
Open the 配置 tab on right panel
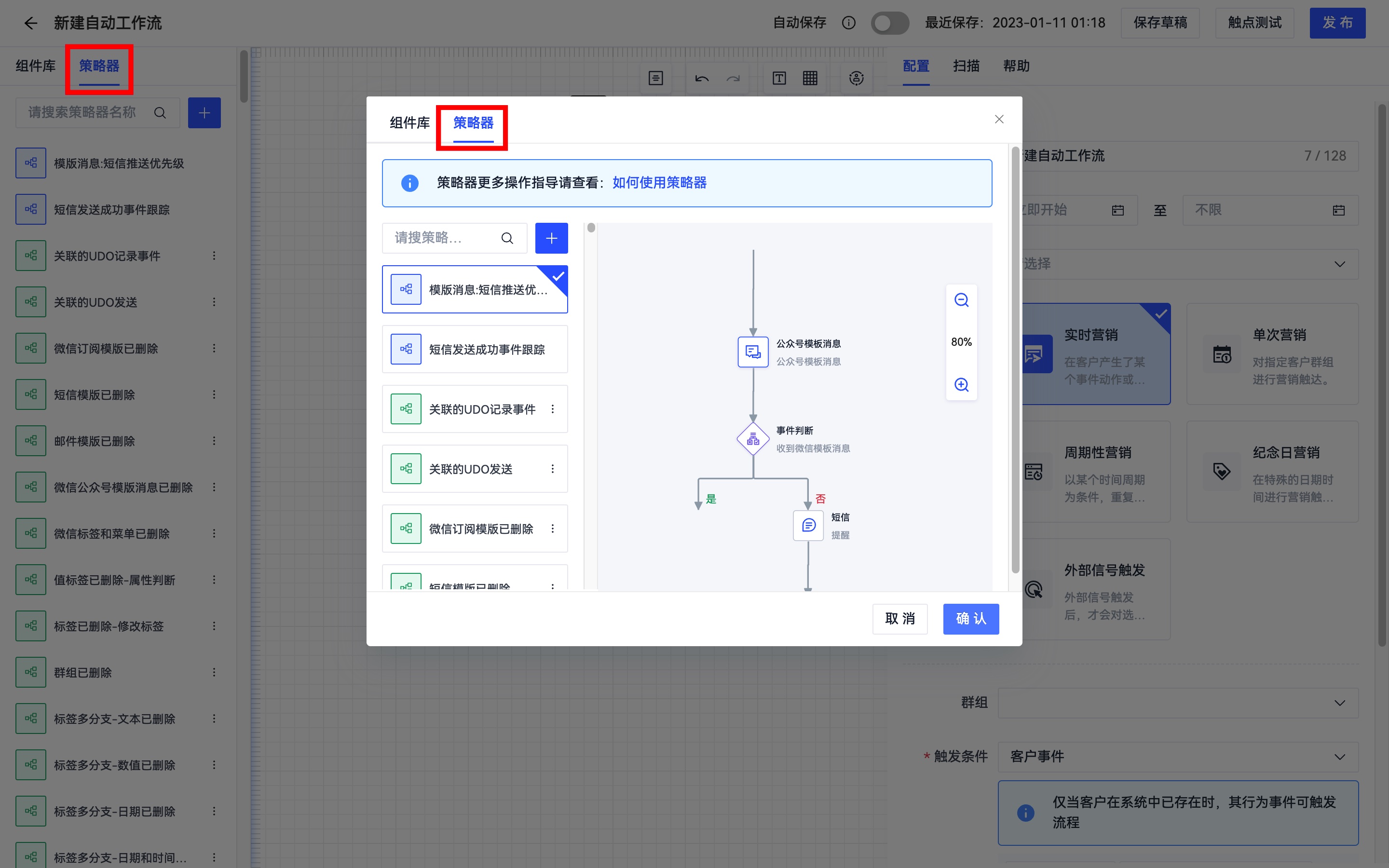916,66
